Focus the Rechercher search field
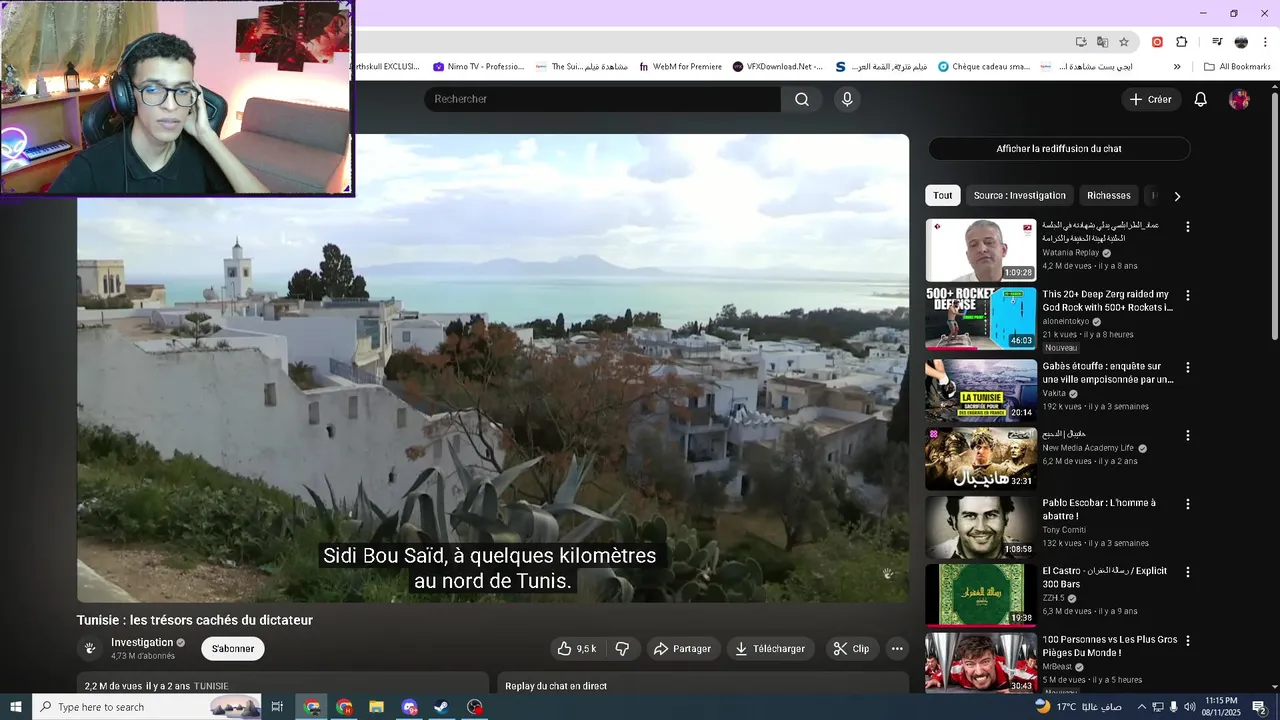The height and width of the screenshot is (720, 1280). tap(603, 99)
